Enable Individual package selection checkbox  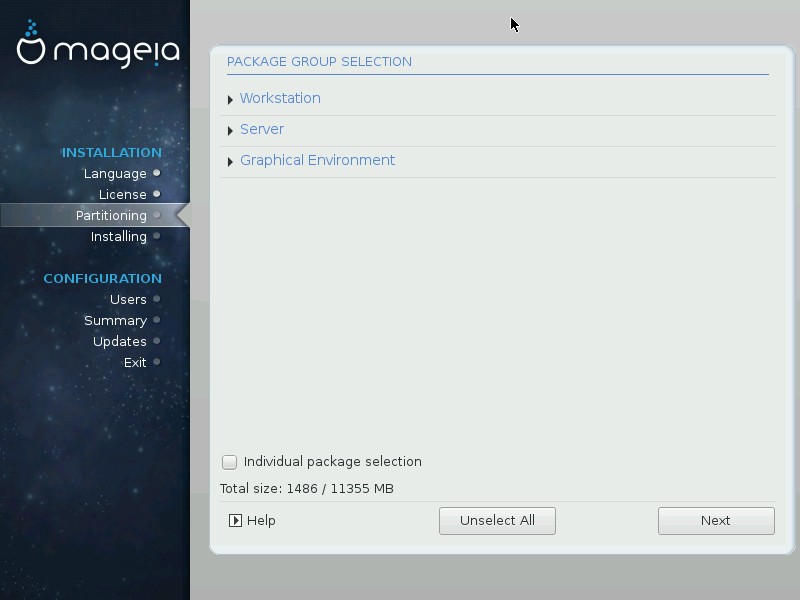230,462
